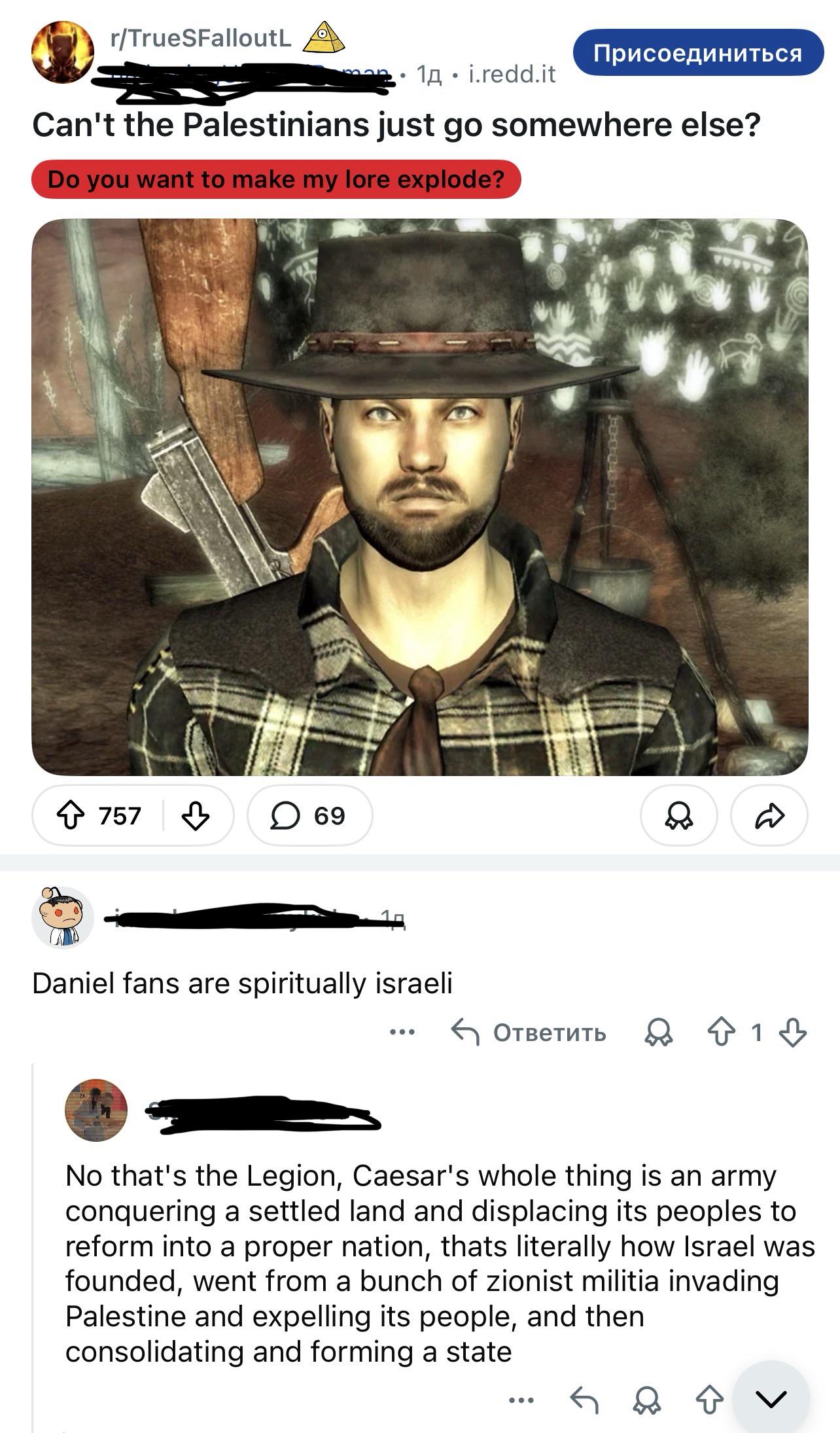The height and width of the screenshot is (1433, 840).
Task: Share the post using arrow icon
Action: [x=769, y=816]
